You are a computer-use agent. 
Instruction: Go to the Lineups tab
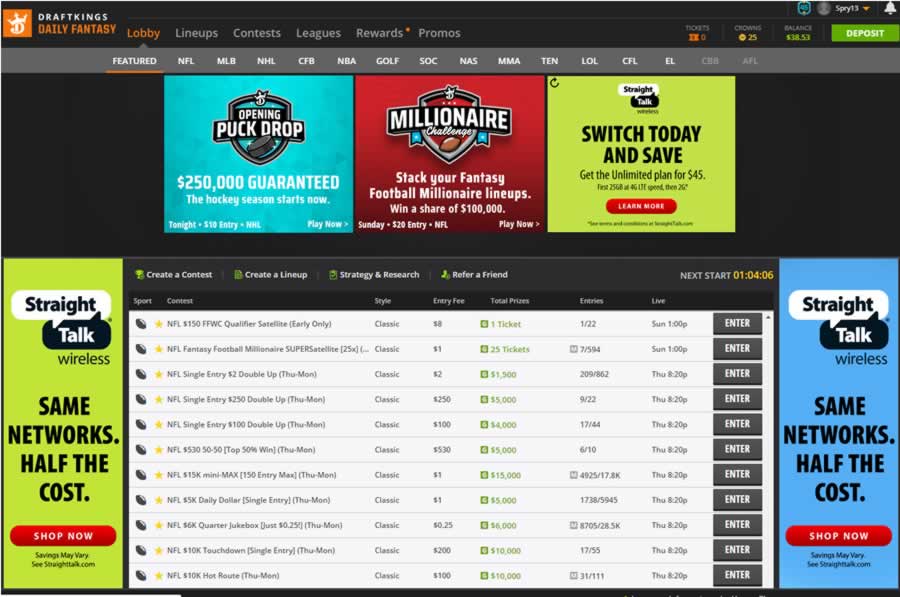click(x=196, y=33)
